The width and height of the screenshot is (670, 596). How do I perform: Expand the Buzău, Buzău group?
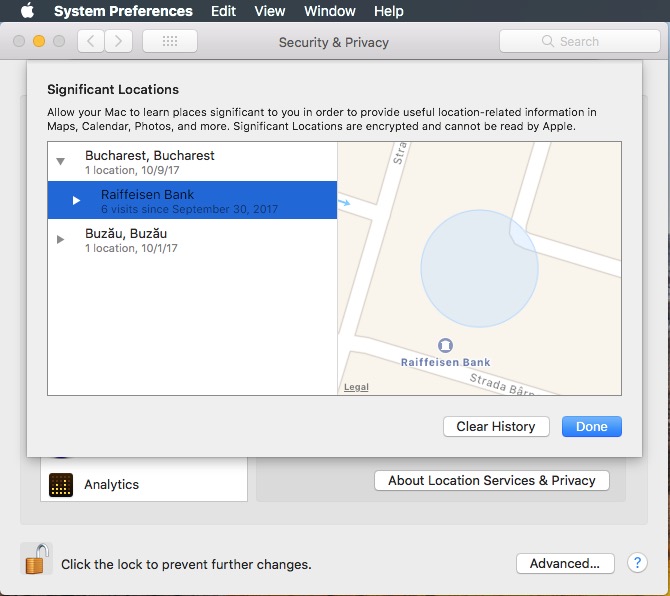click(x=60, y=239)
